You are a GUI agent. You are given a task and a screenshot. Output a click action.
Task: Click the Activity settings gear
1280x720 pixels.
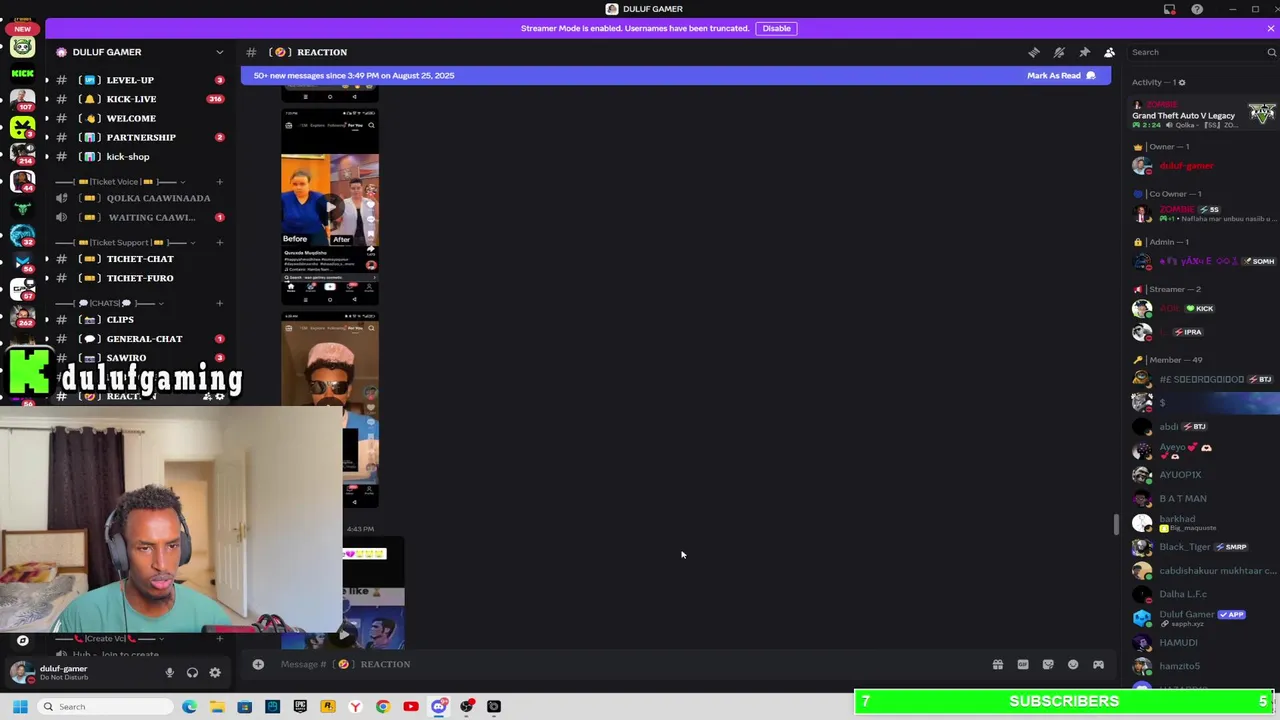[1181, 82]
